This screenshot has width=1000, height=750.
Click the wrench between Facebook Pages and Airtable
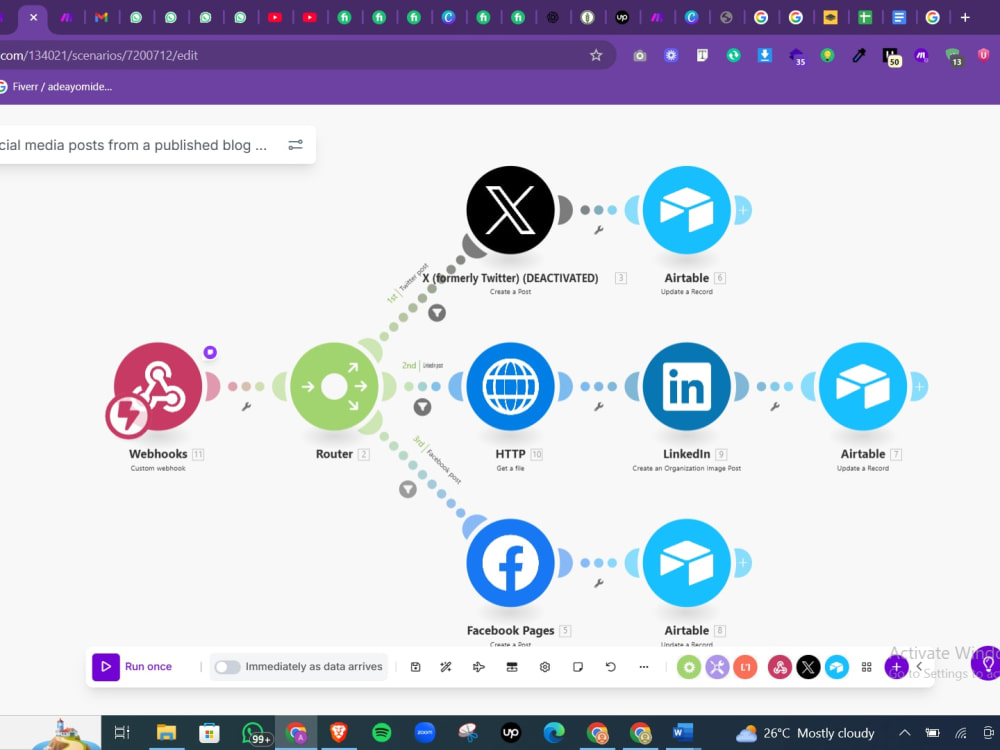coord(599,583)
